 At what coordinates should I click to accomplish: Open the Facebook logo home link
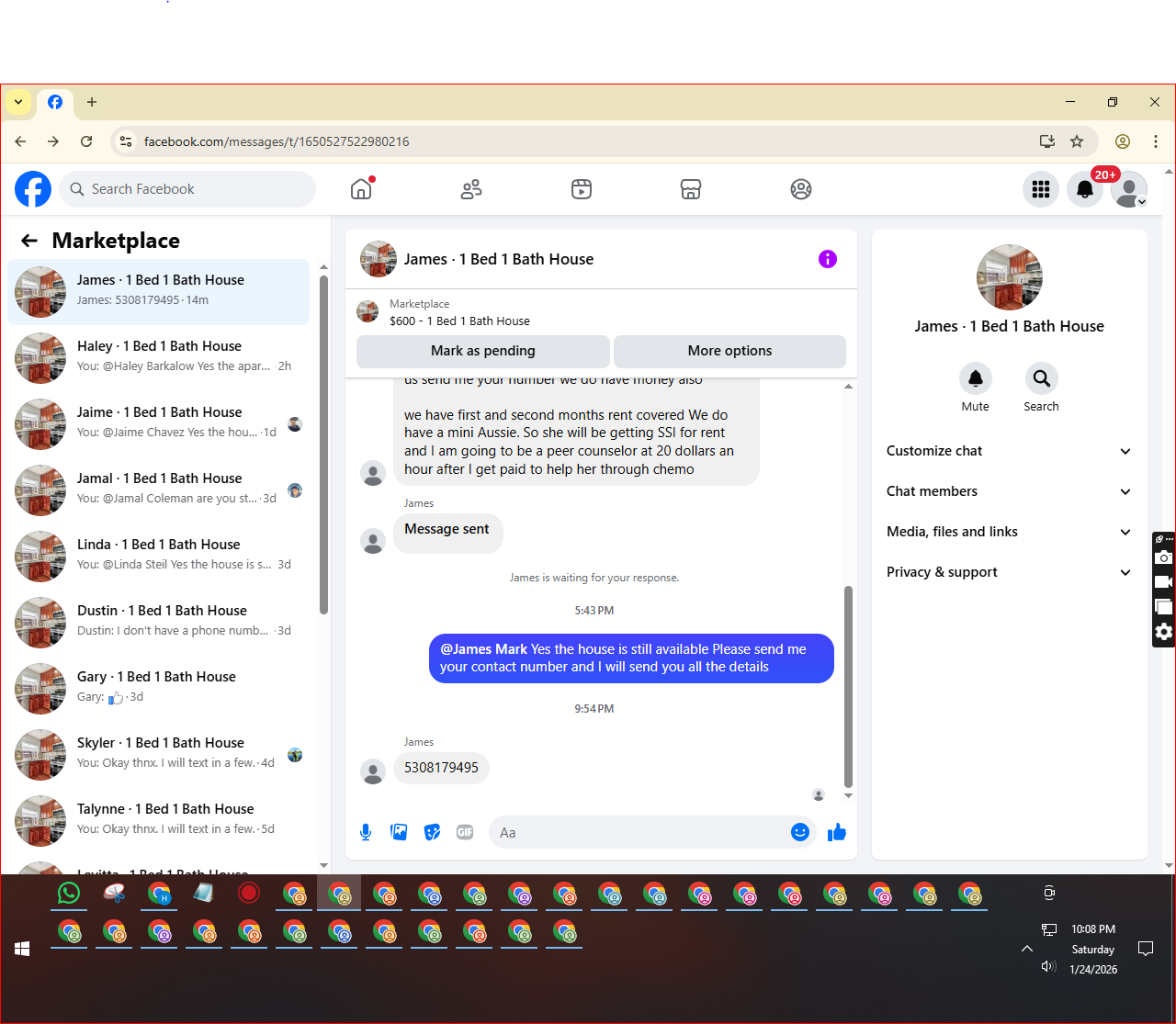33,189
